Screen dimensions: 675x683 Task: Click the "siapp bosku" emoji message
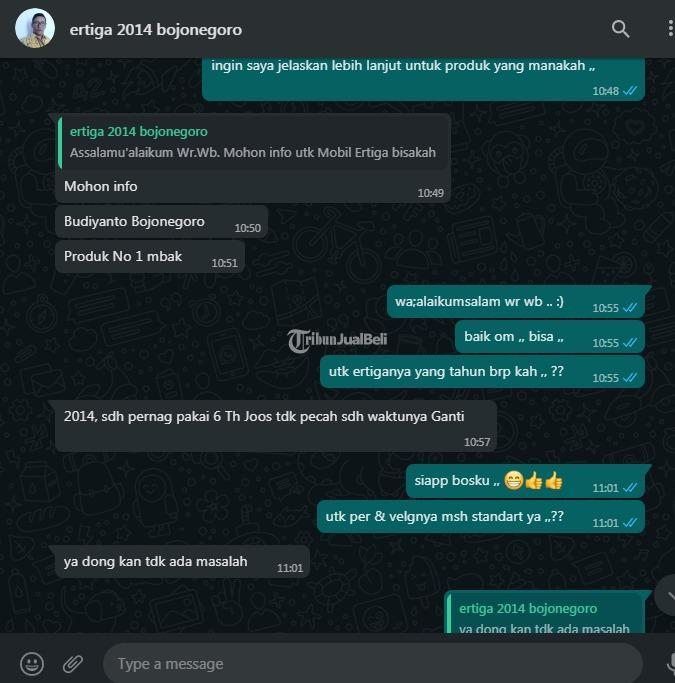coord(525,481)
